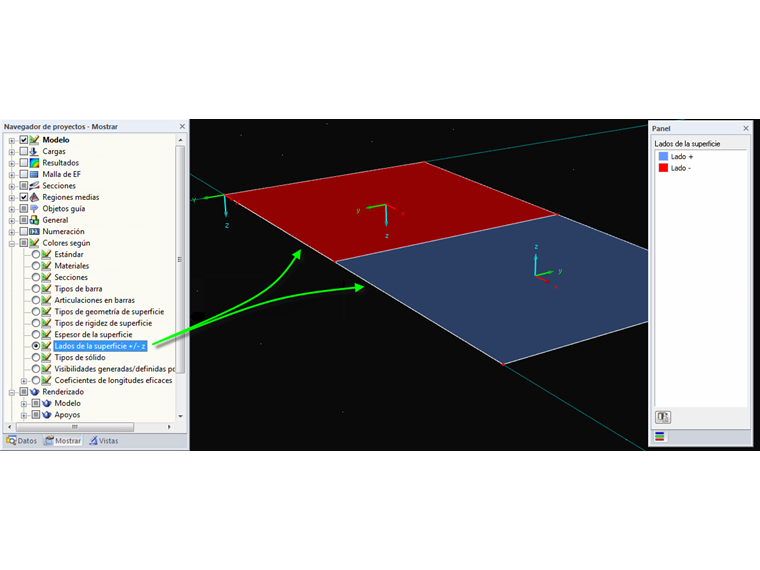Click the red Lado - color swatch
The height and width of the screenshot is (570, 760).
click(x=663, y=168)
